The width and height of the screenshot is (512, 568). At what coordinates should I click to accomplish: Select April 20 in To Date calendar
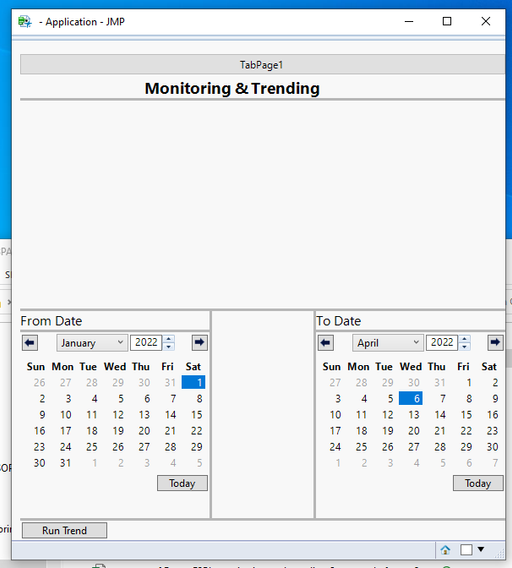(414, 431)
